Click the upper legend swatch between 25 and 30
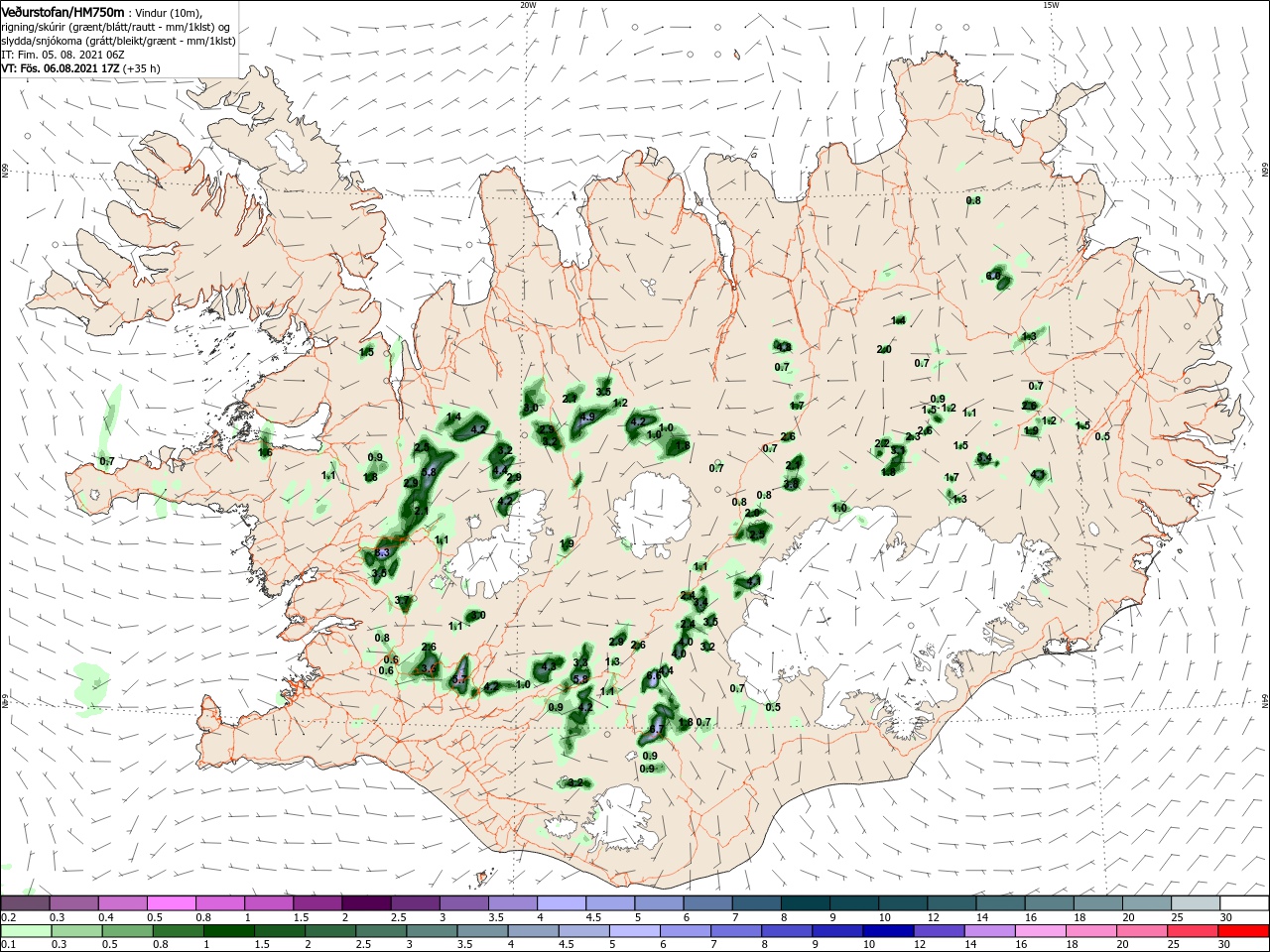This screenshot has width=1270, height=952. [x=1197, y=903]
